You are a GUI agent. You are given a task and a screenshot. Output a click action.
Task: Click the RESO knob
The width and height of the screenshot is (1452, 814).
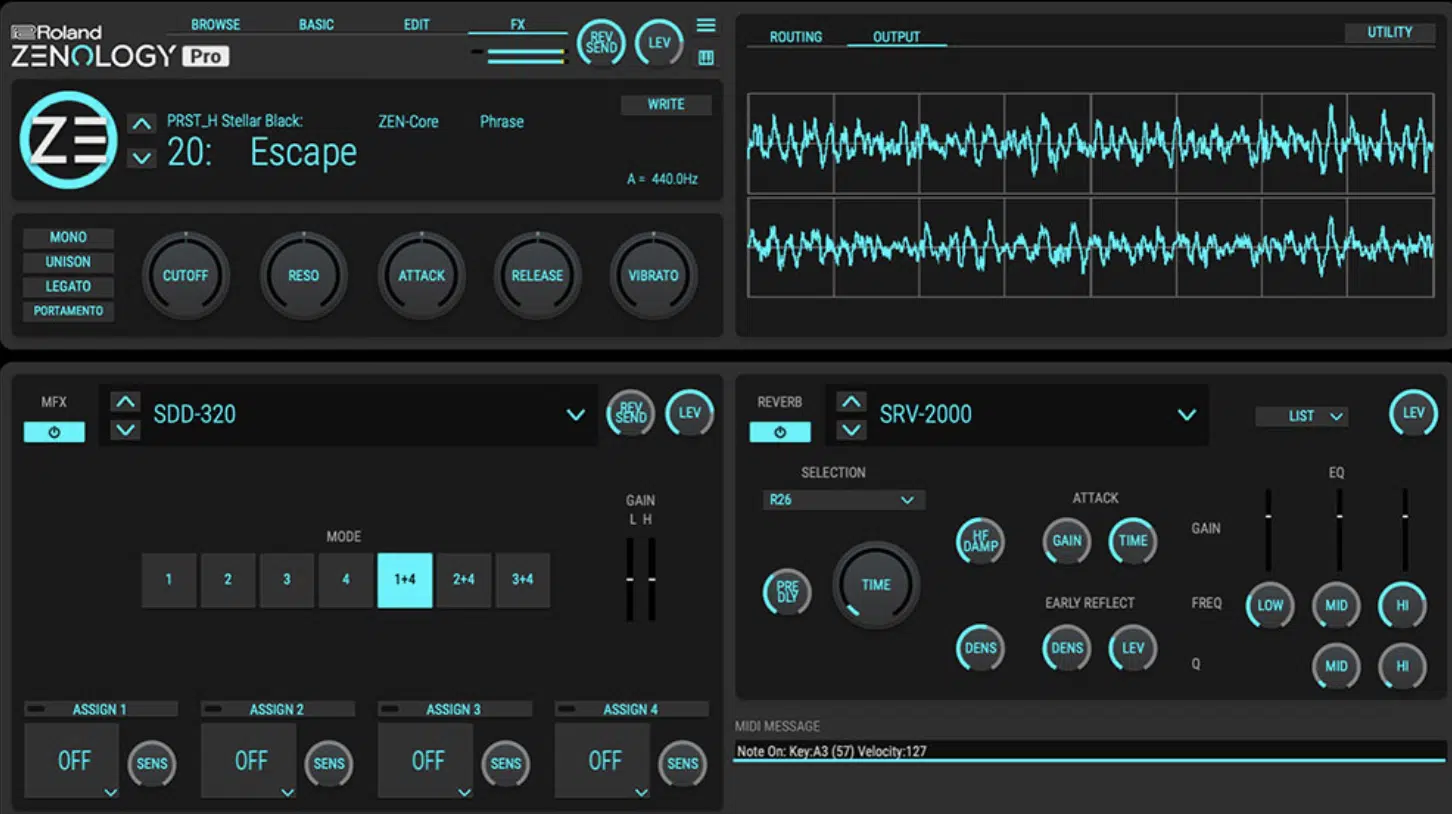click(304, 276)
